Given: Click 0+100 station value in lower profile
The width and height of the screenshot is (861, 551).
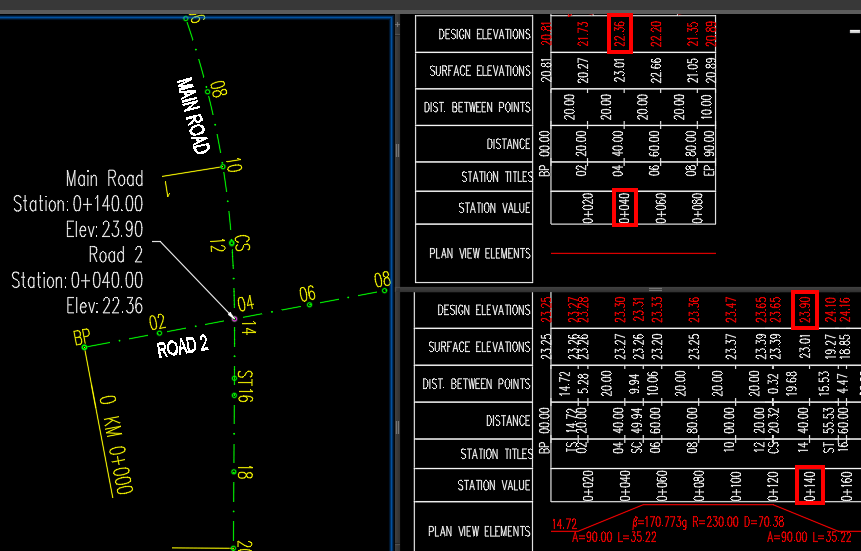Looking at the screenshot, I should pos(735,485).
